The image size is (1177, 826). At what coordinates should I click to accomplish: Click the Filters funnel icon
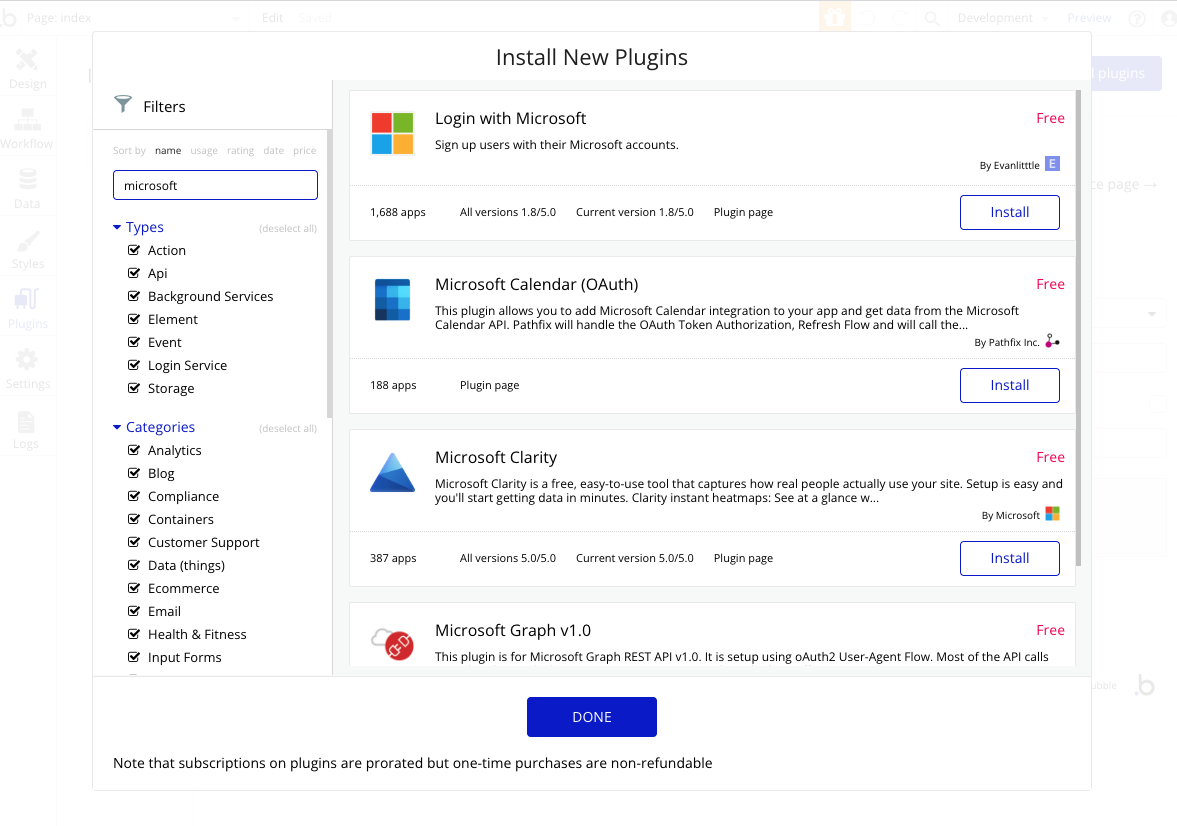122,104
